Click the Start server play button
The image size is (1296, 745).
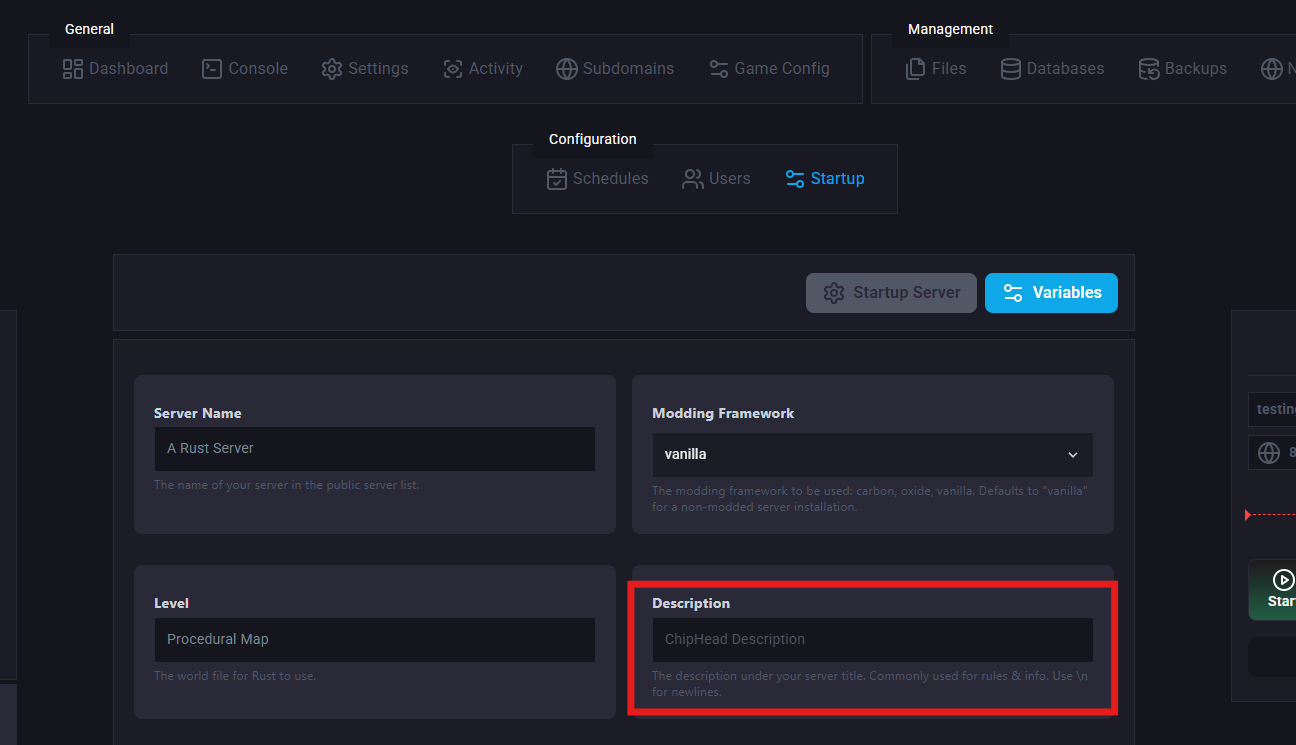[x=1274, y=590]
